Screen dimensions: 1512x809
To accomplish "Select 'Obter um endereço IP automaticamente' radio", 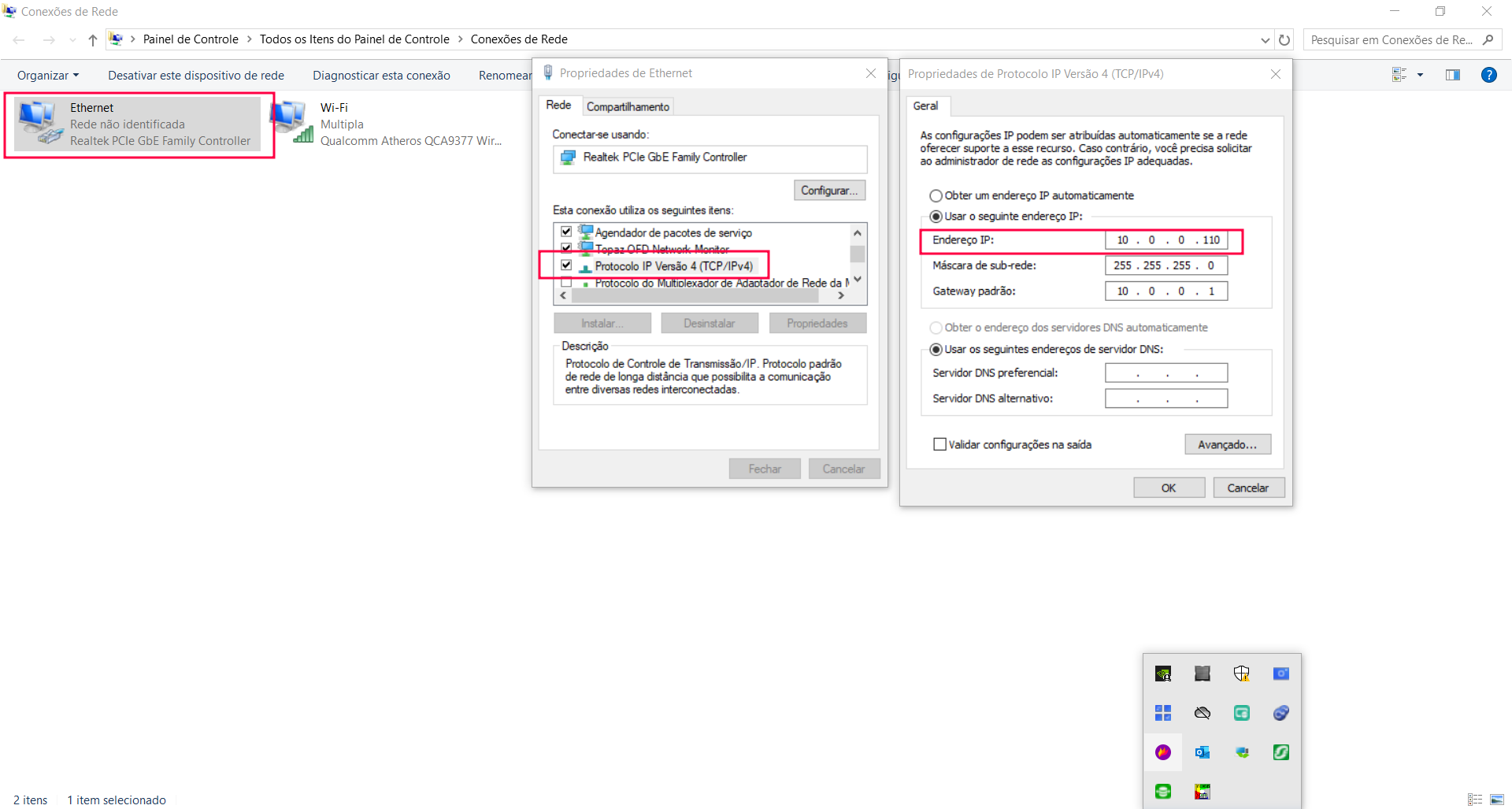I will pos(936,196).
